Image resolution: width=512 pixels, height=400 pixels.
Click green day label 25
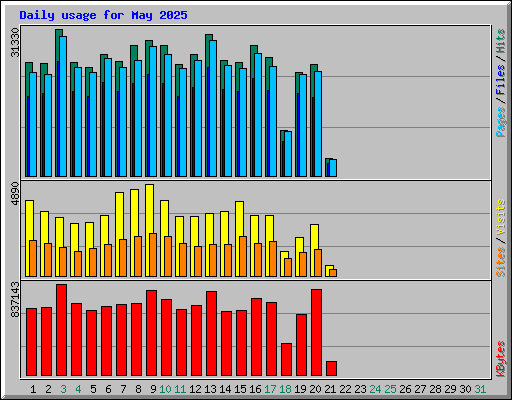point(390,389)
